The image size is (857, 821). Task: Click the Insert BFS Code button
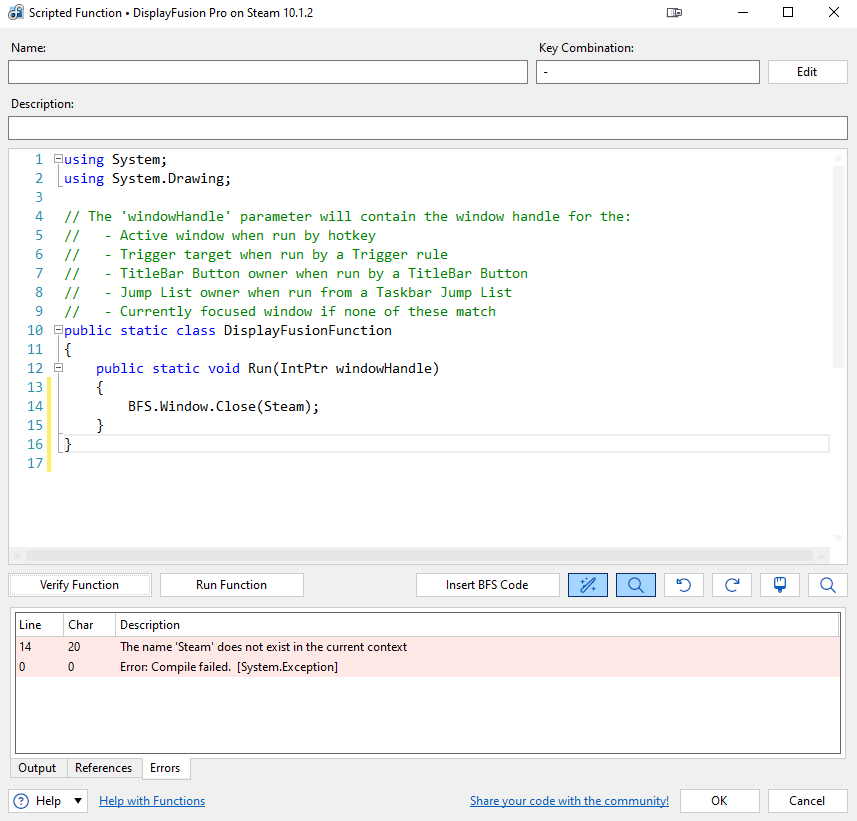click(x=487, y=585)
